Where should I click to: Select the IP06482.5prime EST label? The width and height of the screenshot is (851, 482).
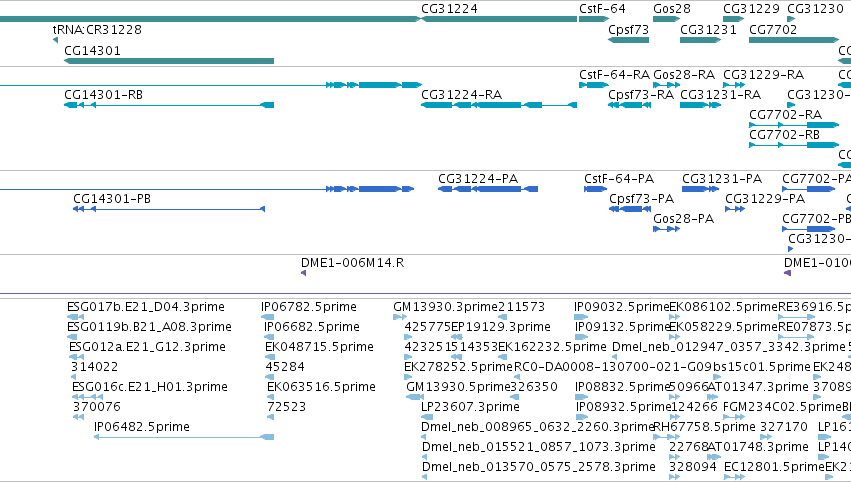(x=142, y=427)
